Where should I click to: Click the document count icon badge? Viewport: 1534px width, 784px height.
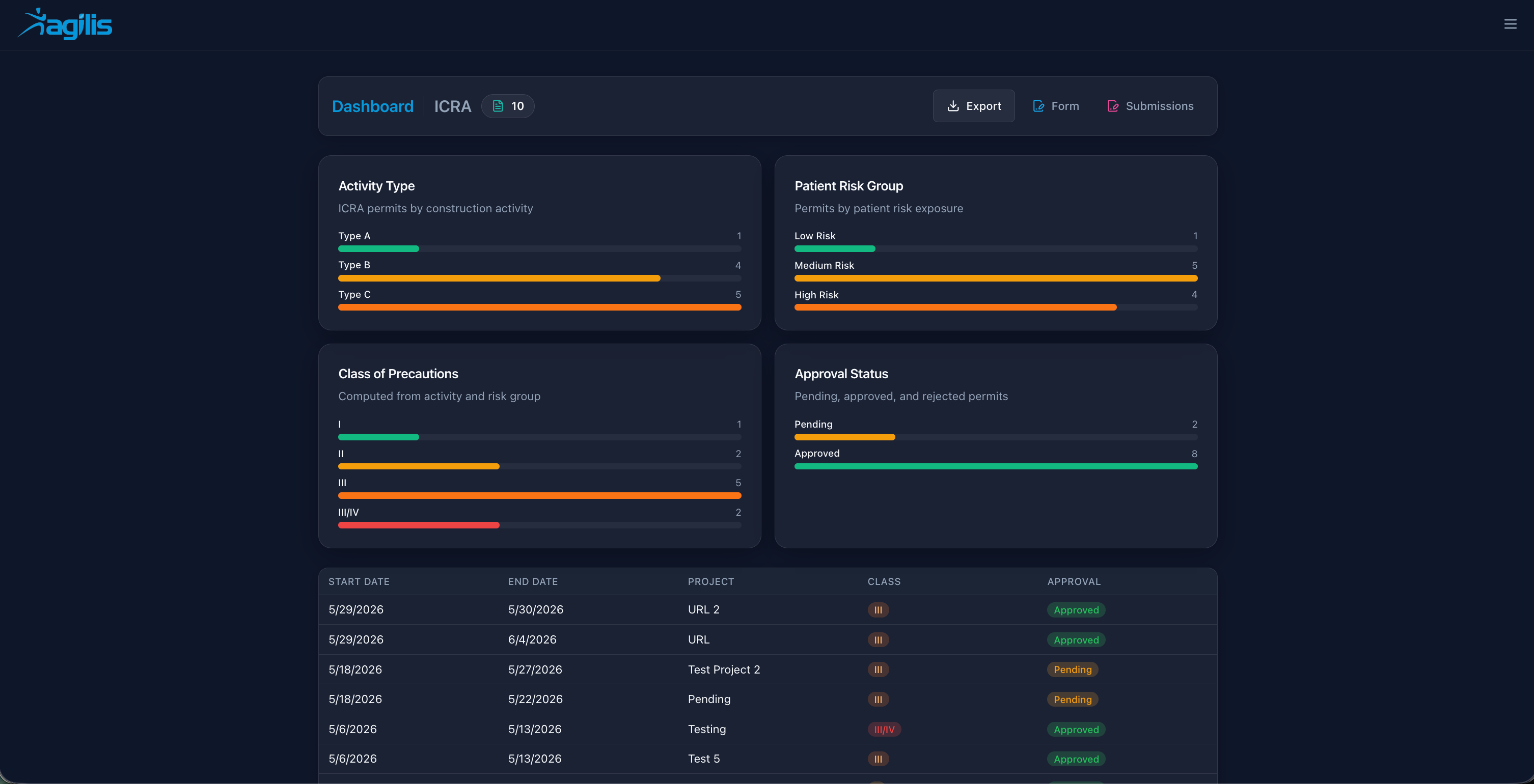click(x=508, y=106)
